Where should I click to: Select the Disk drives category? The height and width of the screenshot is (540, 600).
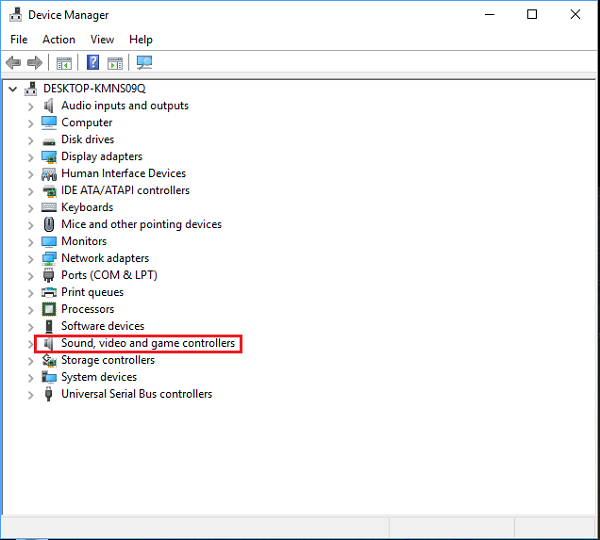pos(87,139)
